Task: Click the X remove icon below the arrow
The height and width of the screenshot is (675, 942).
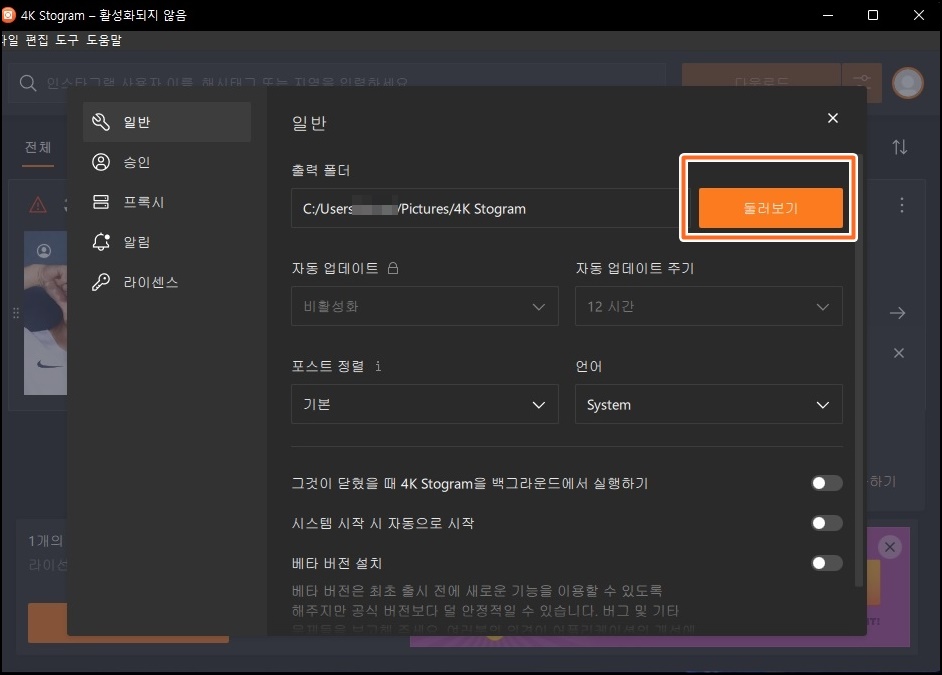Action: tap(899, 353)
